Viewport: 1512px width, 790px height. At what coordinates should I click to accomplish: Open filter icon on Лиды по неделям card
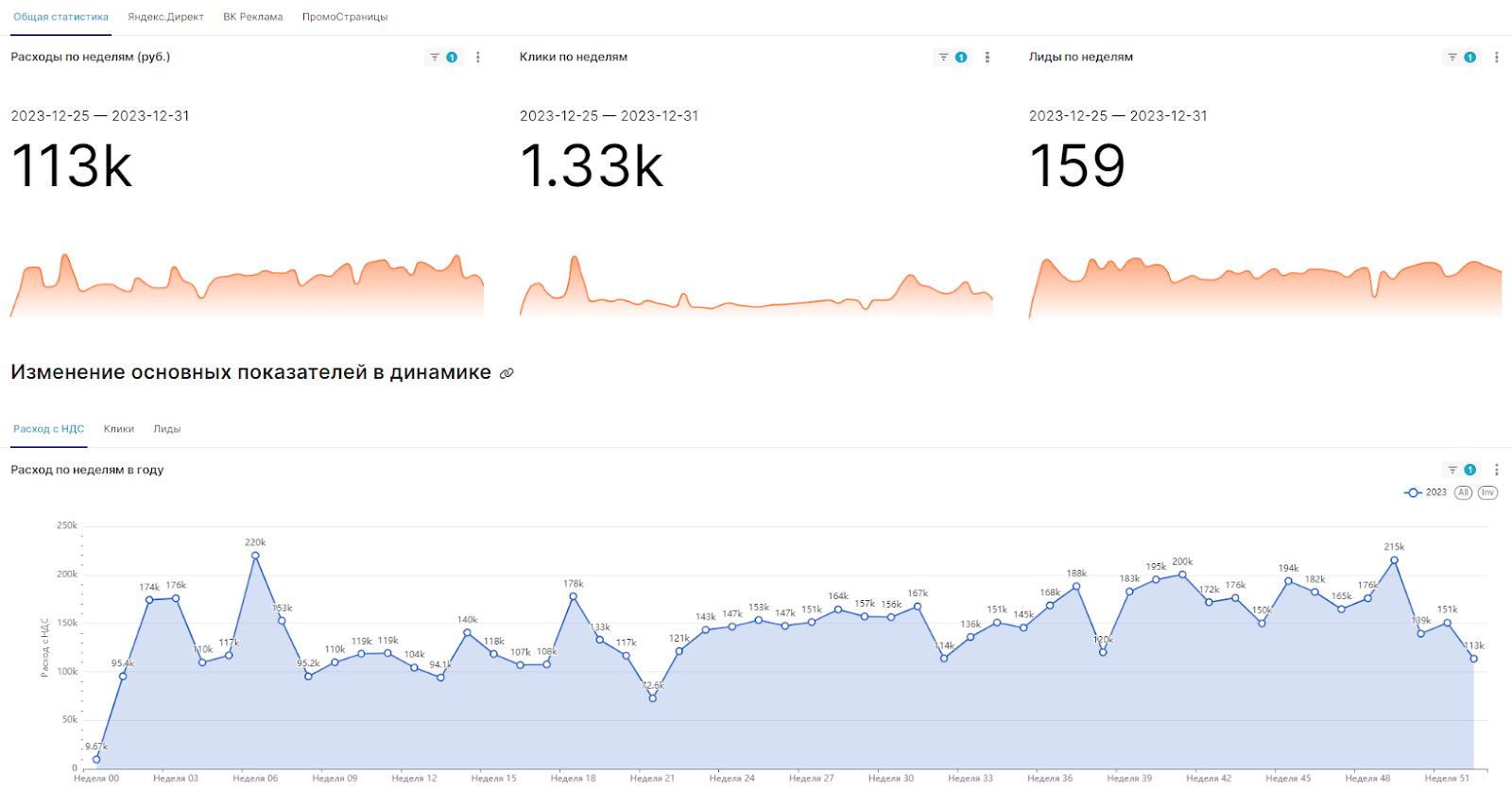[1452, 58]
